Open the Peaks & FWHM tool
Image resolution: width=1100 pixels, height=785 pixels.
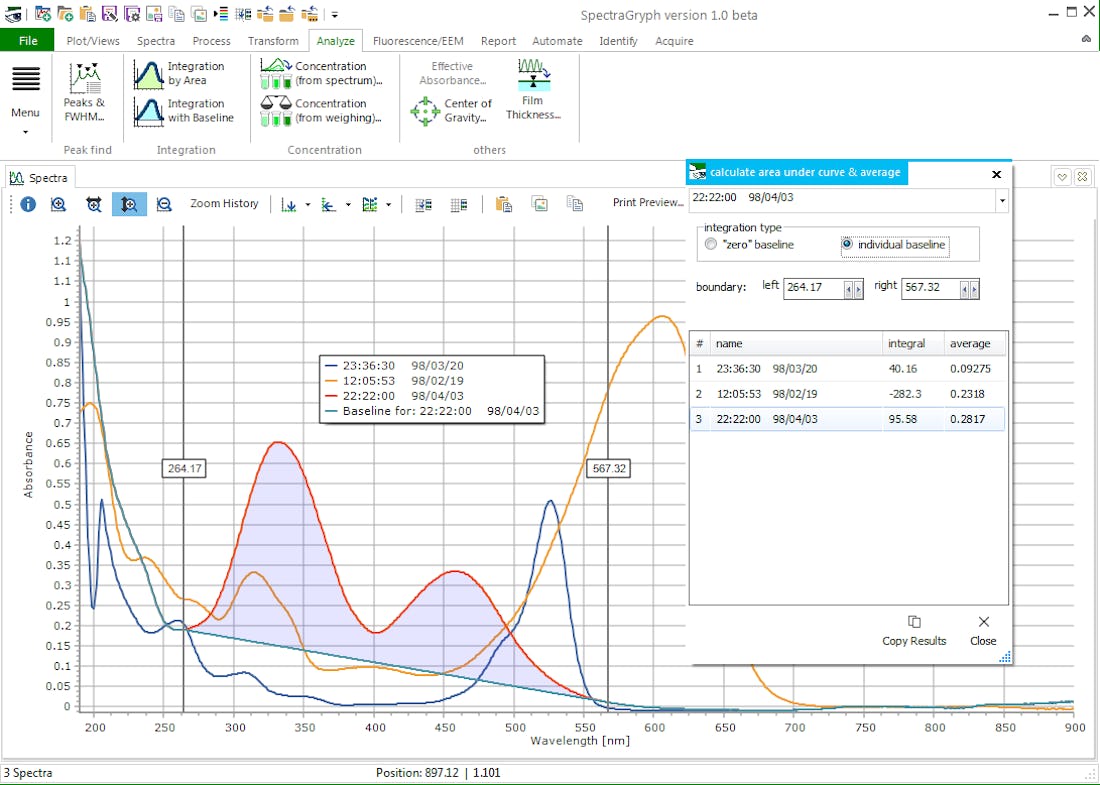[84, 90]
